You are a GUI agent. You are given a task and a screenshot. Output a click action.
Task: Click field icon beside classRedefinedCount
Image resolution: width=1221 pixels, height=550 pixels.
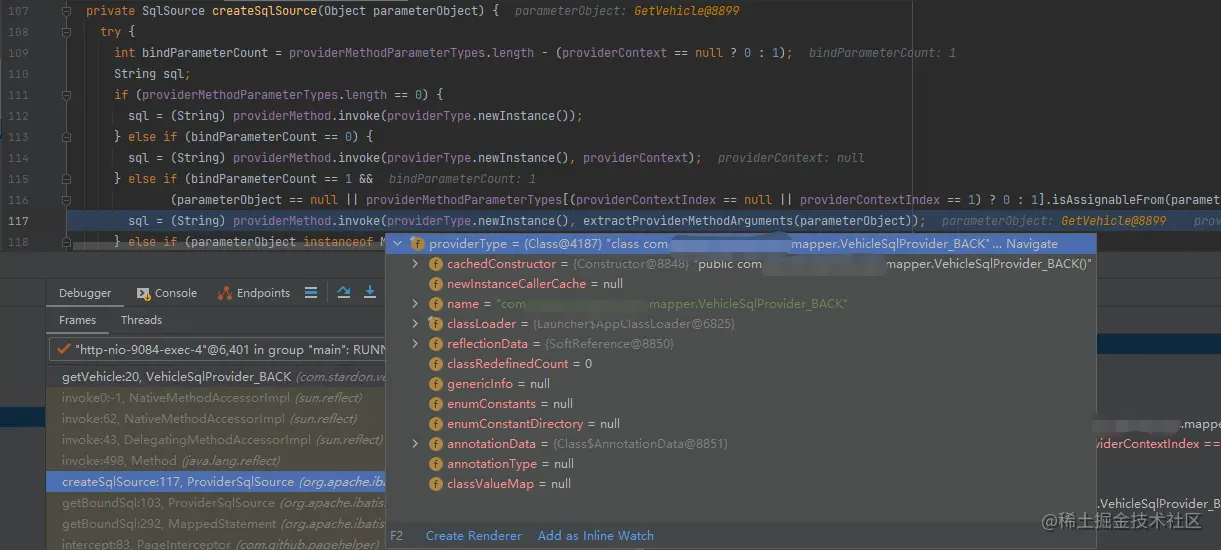435,364
